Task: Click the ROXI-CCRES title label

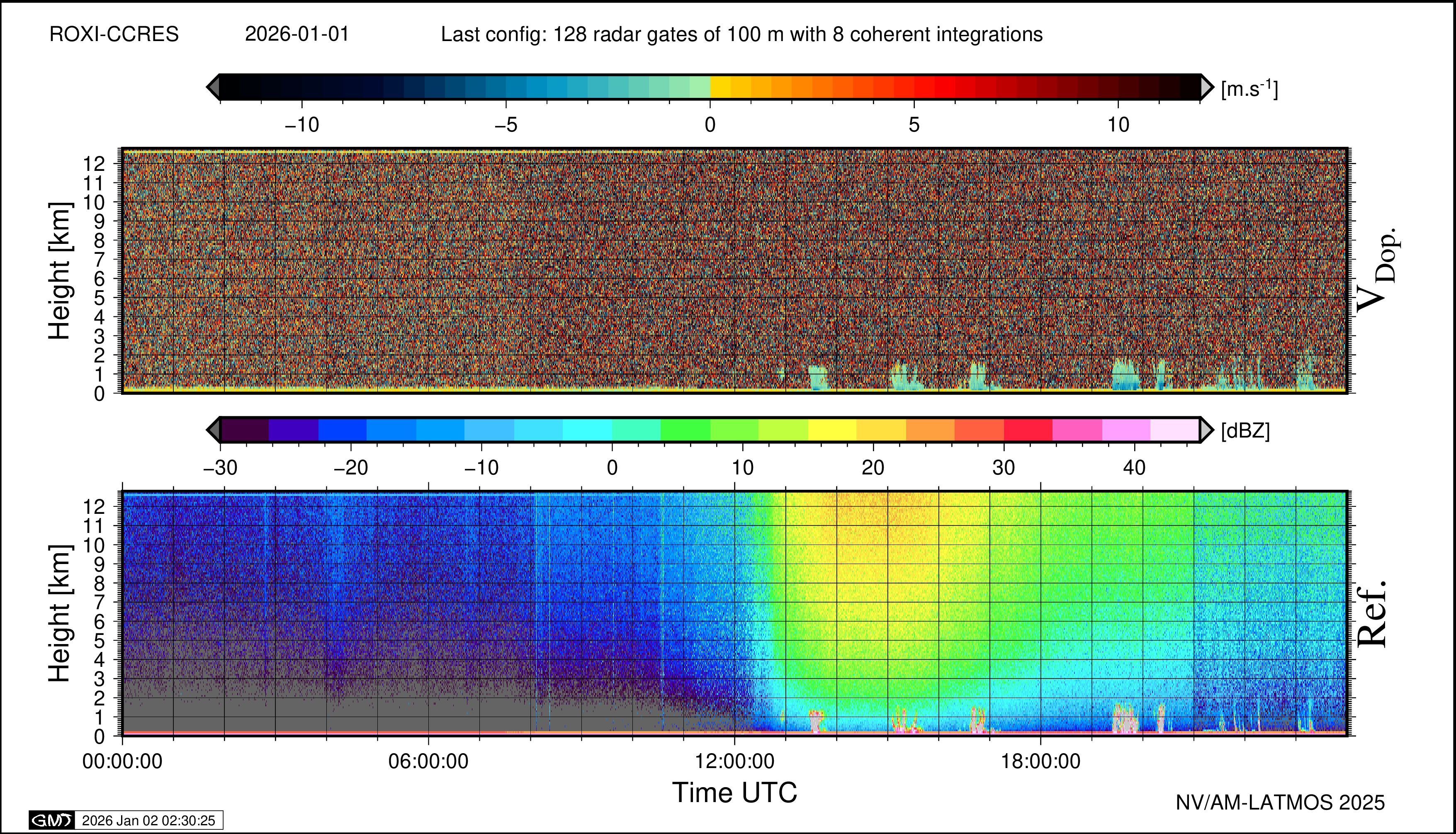Action: [x=114, y=34]
